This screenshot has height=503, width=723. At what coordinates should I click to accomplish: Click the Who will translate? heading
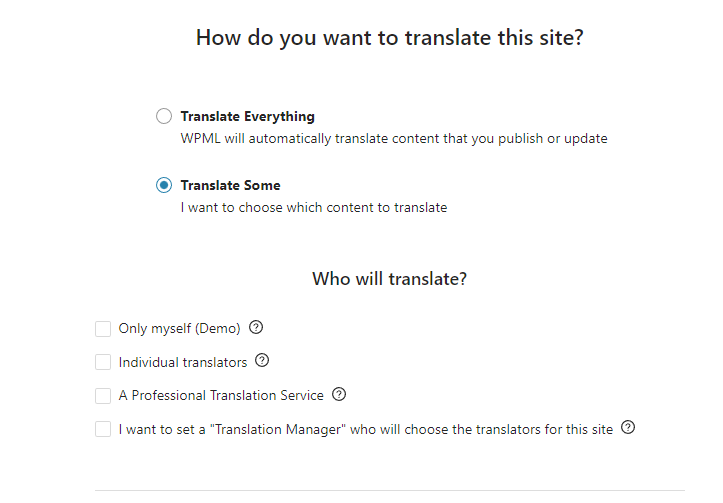coord(390,279)
